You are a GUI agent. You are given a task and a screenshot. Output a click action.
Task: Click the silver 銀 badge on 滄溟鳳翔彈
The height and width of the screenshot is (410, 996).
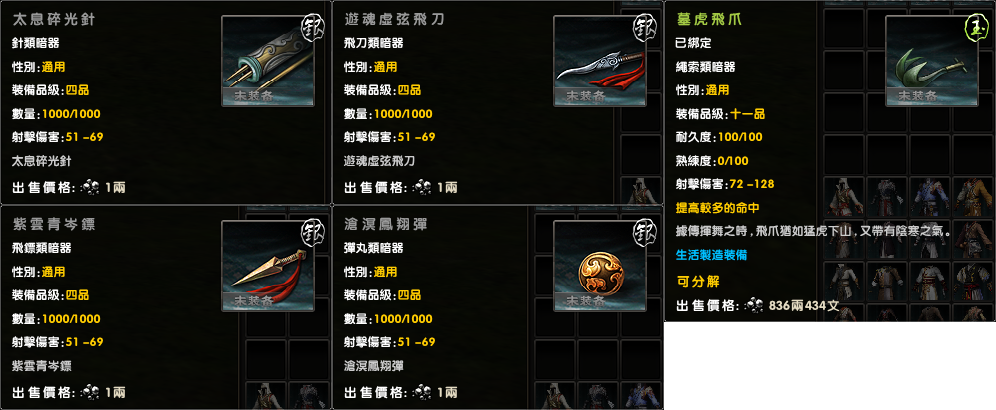coord(644,231)
